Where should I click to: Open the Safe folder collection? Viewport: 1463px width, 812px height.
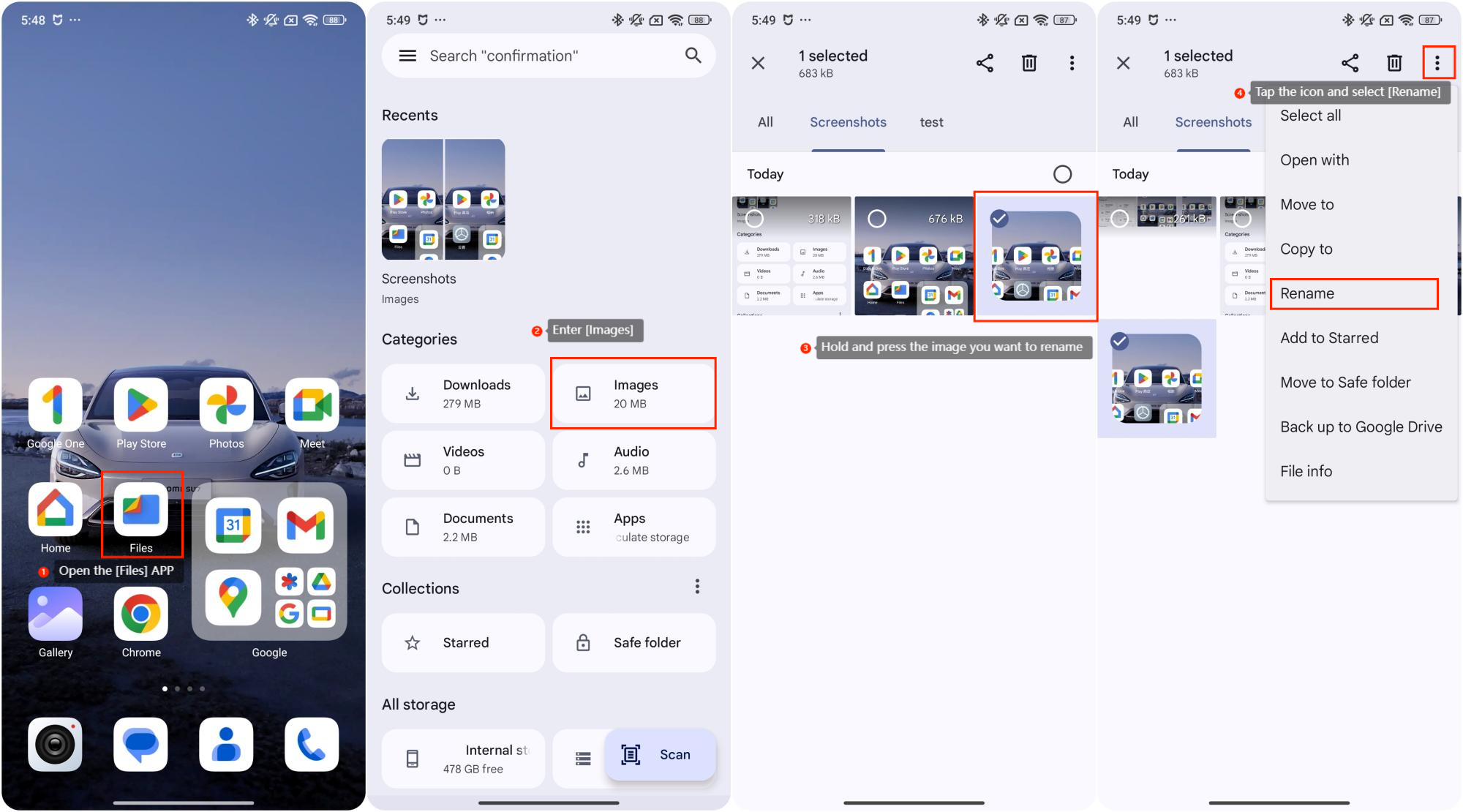pos(633,642)
